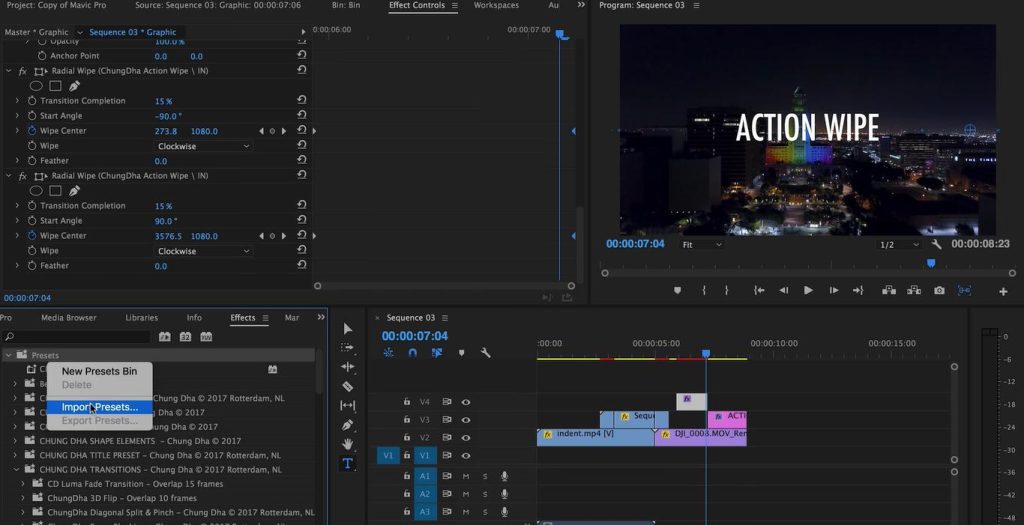Open the Master * Graphic dropdown
1024x525 pixels.
click(x=80, y=32)
